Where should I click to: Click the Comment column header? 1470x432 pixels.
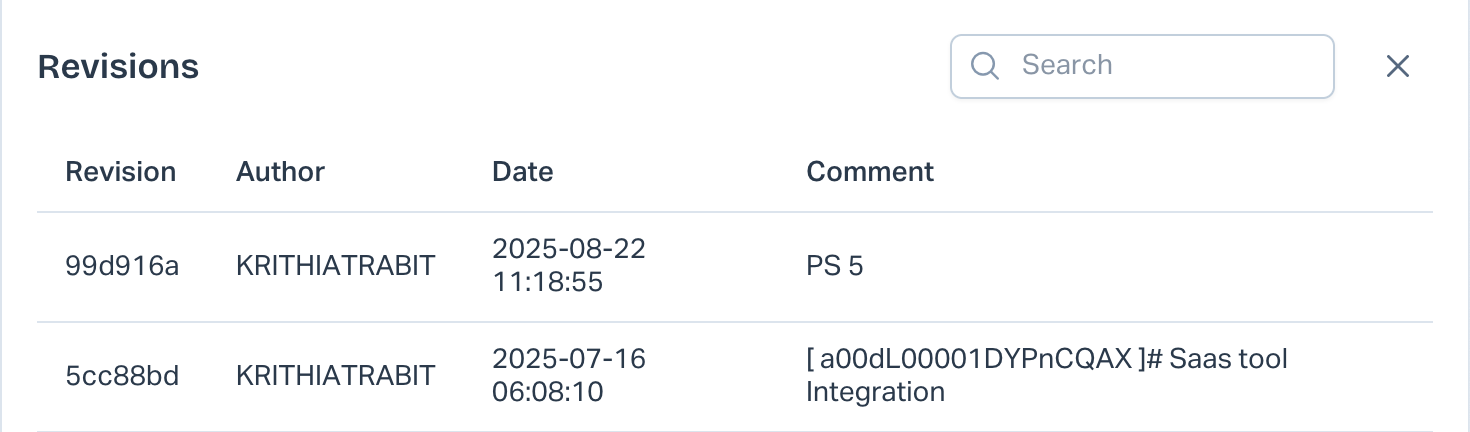tap(870, 172)
